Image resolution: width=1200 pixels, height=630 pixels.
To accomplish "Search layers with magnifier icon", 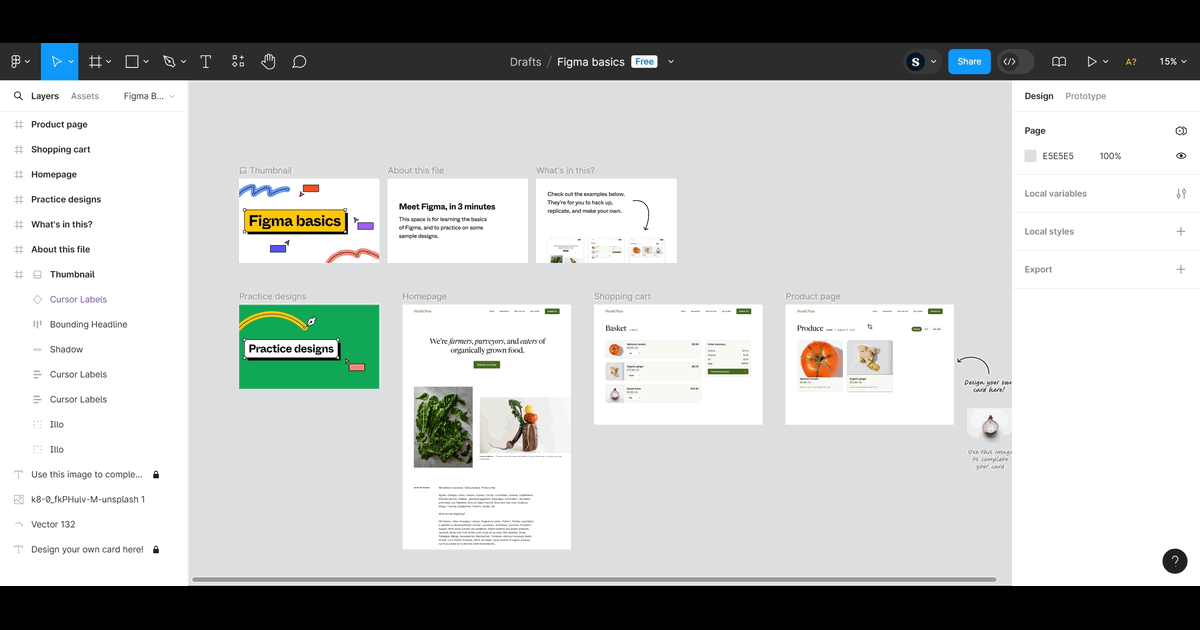I will tap(18, 96).
